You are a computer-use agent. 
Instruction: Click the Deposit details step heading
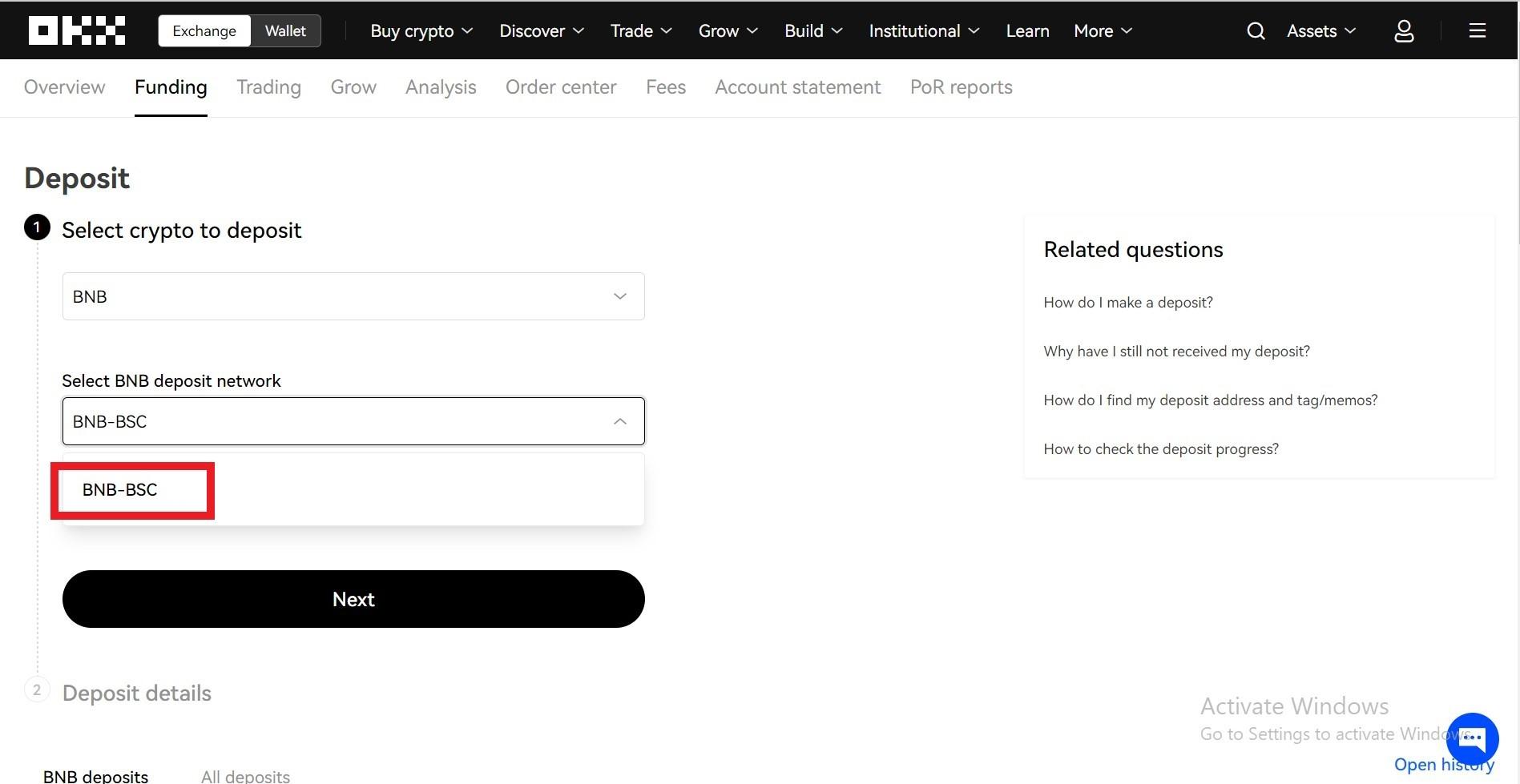click(x=137, y=693)
